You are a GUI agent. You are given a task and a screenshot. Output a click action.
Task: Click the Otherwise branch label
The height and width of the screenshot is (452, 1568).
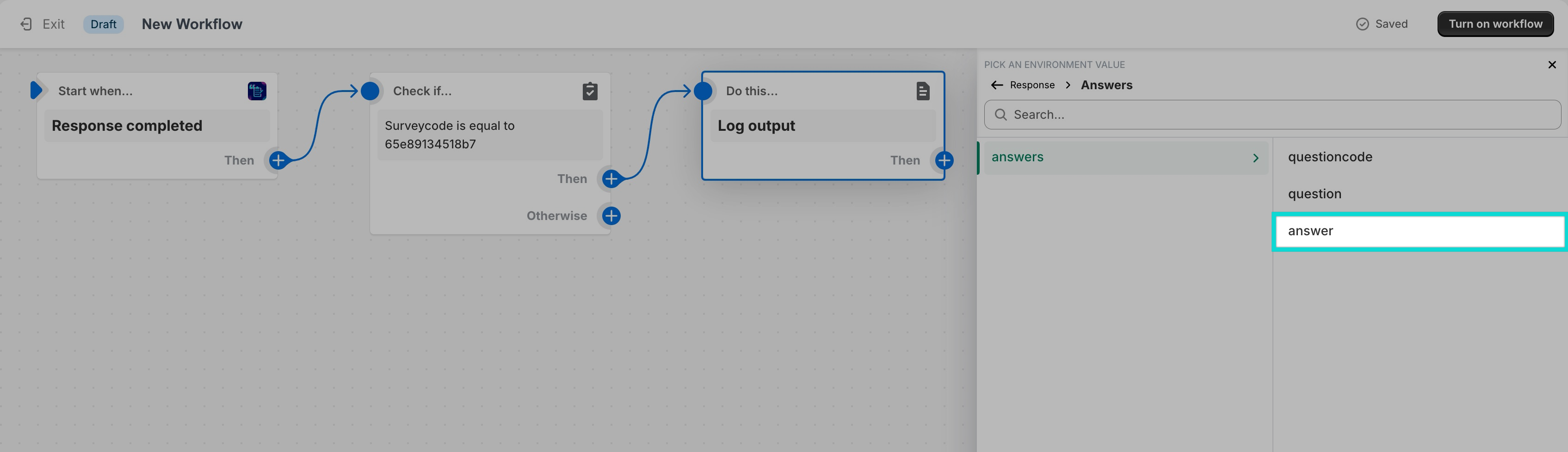[556, 215]
